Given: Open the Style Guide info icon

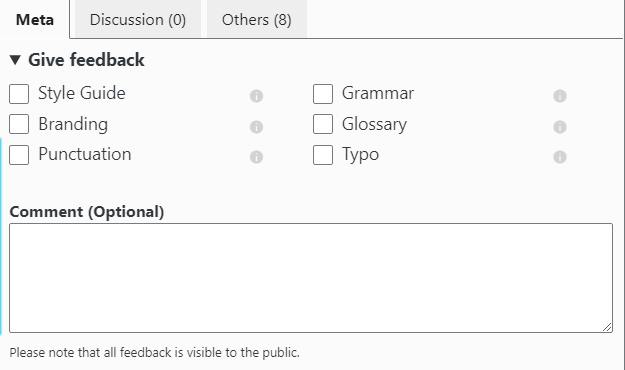Looking at the screenshot, I should pyautogui.click(x=256, y=96).
